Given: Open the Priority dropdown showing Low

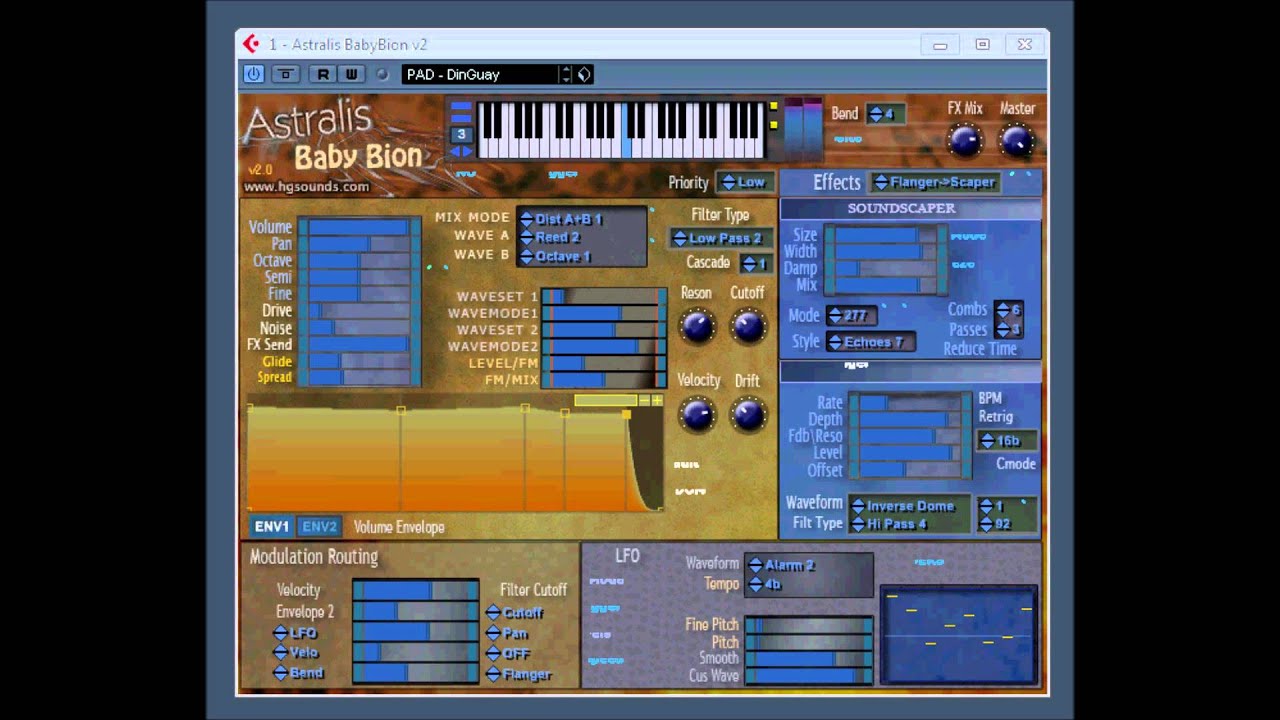Looking at the screenshot, I should (744, 182).
